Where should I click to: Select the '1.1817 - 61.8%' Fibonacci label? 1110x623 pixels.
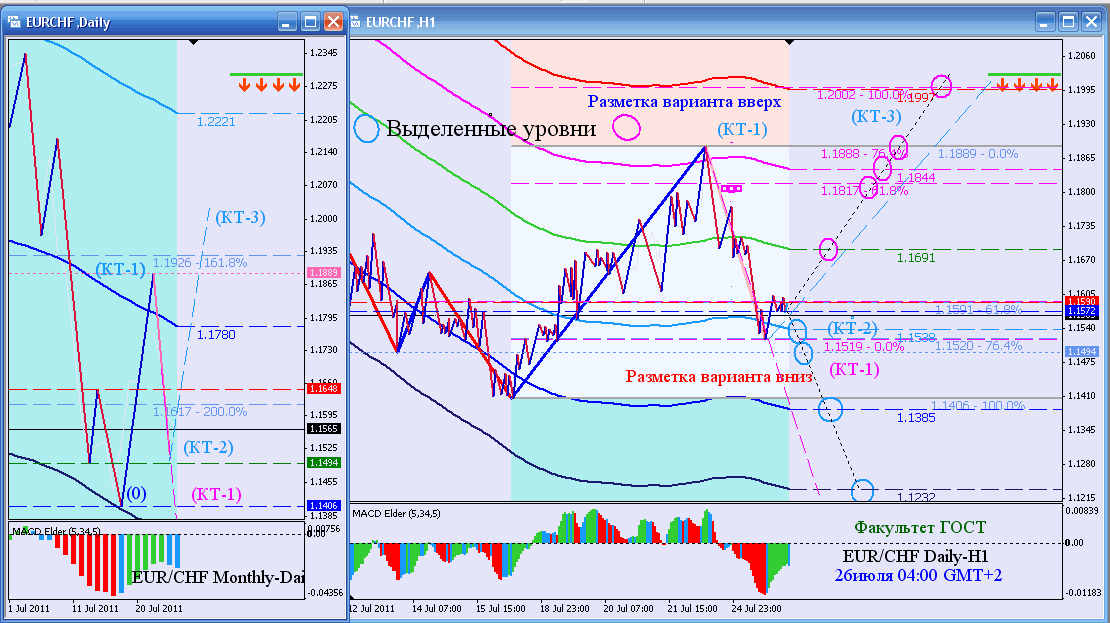click(864, 191)
